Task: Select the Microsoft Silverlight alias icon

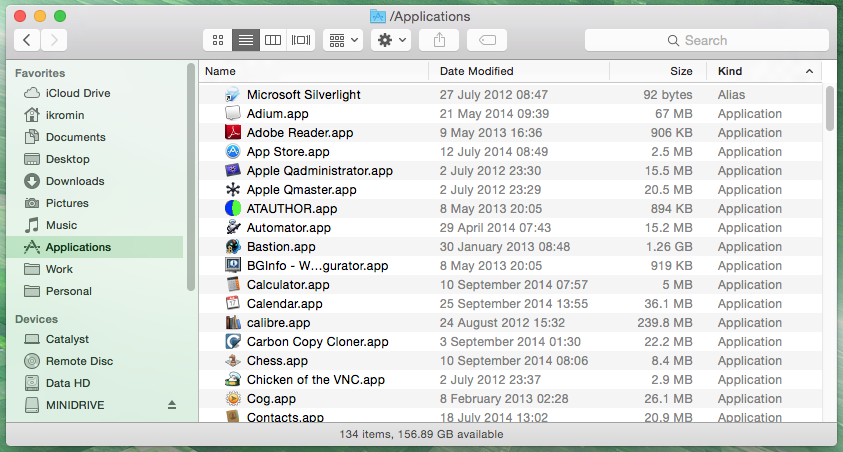Action: [233, 95]
